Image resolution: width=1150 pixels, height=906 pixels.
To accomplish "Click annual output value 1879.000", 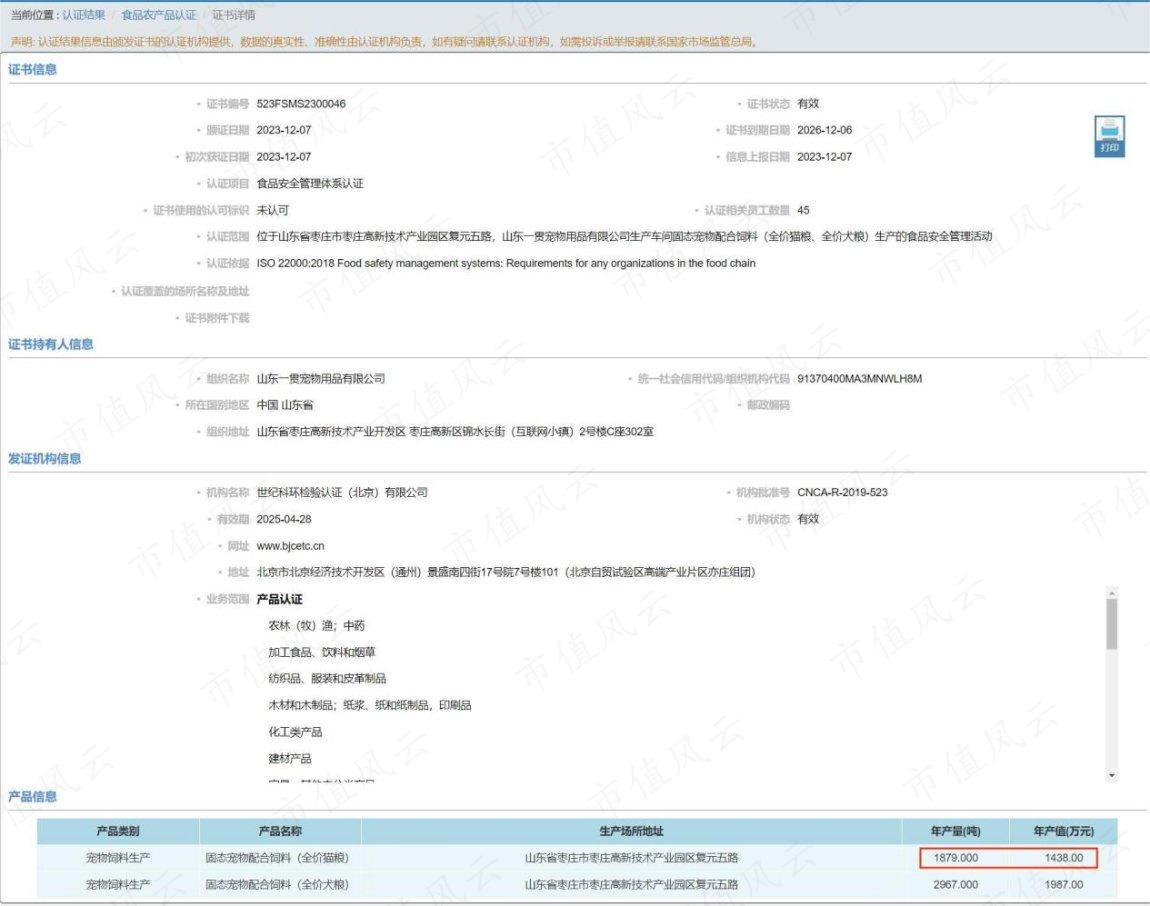I will coord(956,858).
